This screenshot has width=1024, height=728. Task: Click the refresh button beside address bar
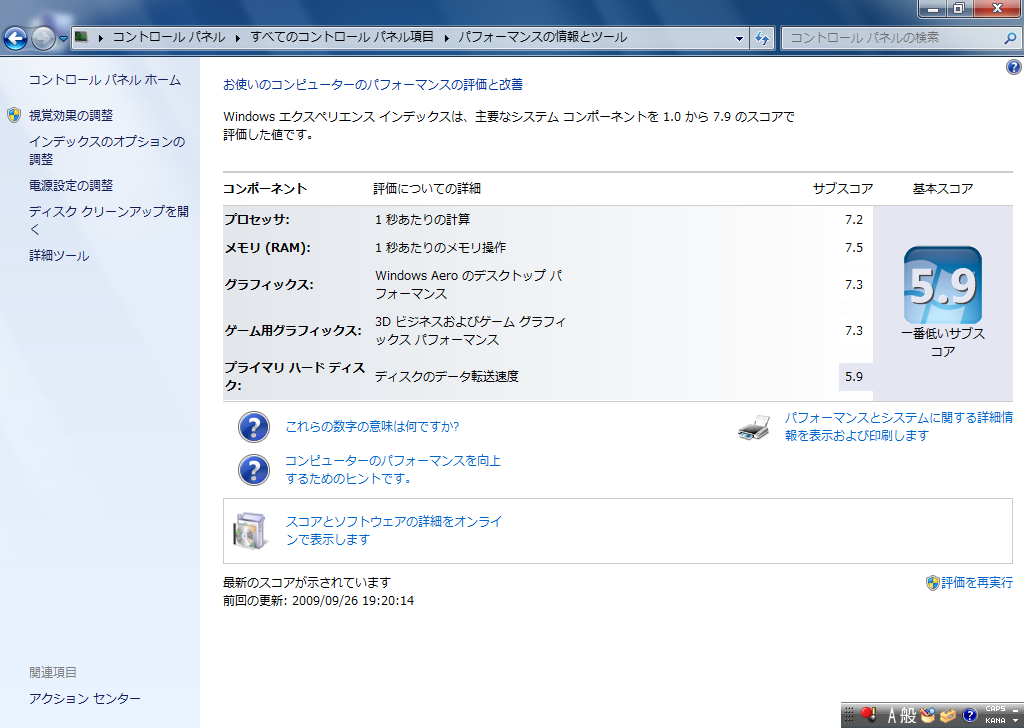click(761, 38)
